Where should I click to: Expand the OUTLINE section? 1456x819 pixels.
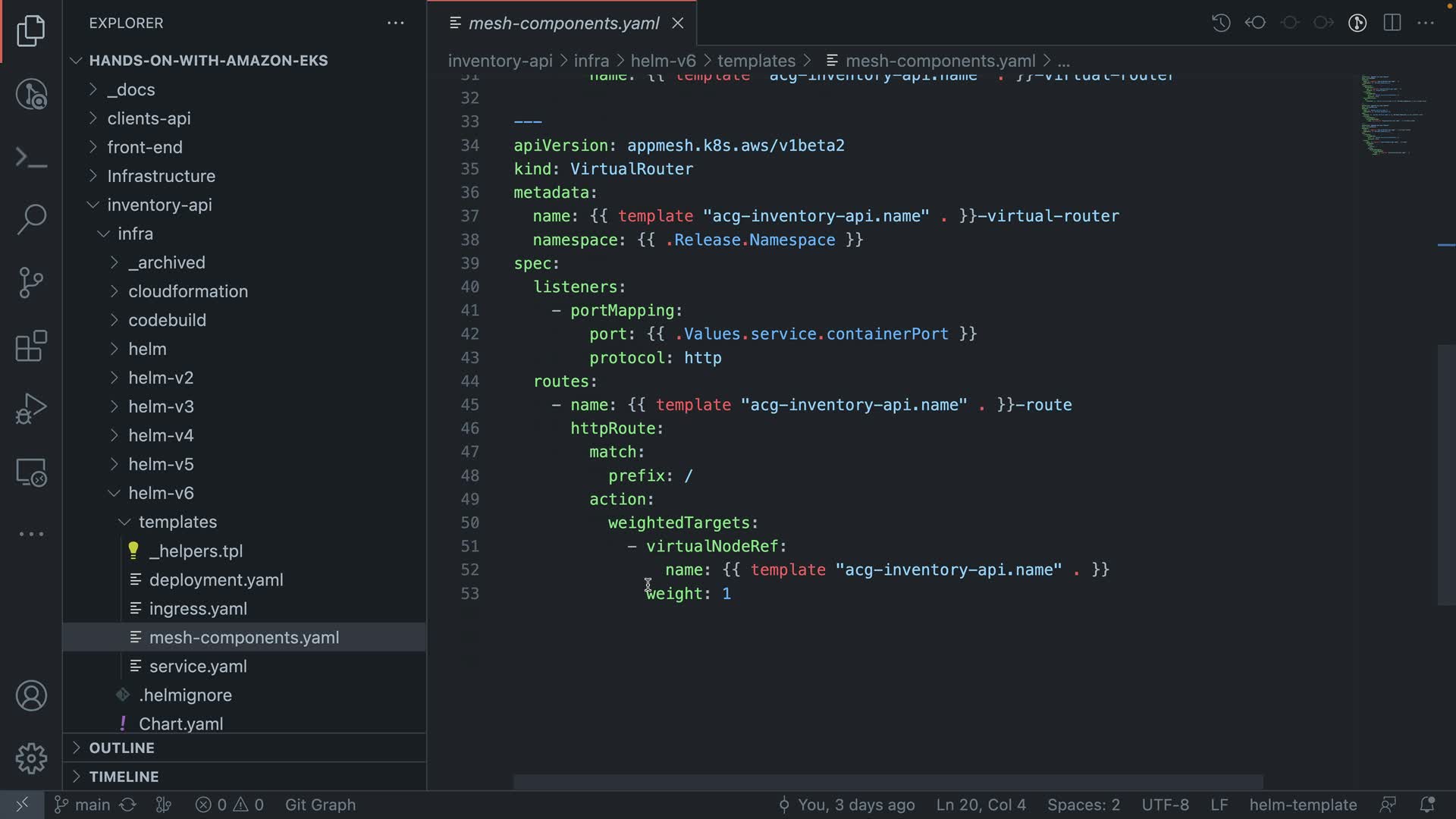tap(121, 748)
